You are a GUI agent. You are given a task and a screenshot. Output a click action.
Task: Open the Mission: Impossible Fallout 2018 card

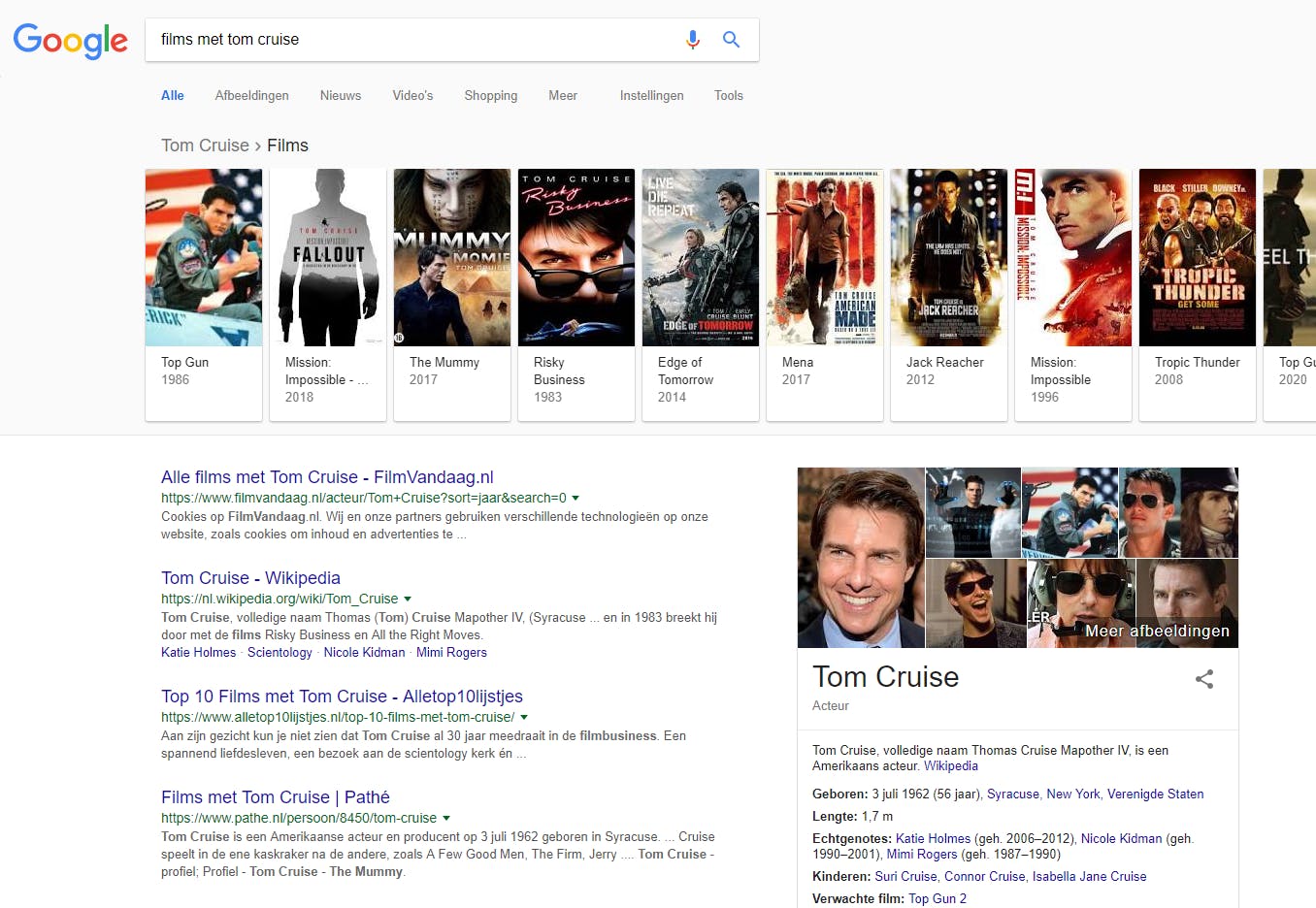pyautogui.click(x=328, y=295)
